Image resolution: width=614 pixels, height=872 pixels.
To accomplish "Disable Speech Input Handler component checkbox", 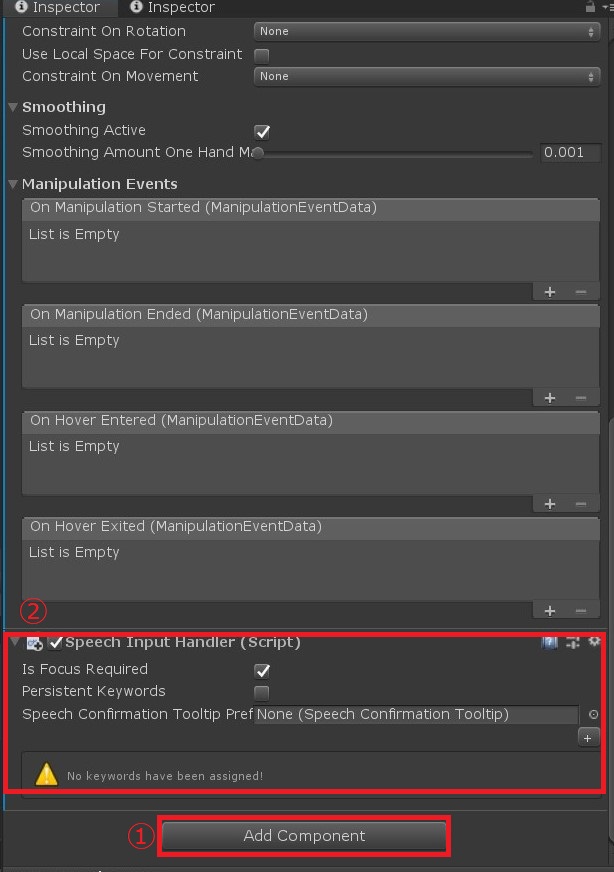I will click(55, 643).
